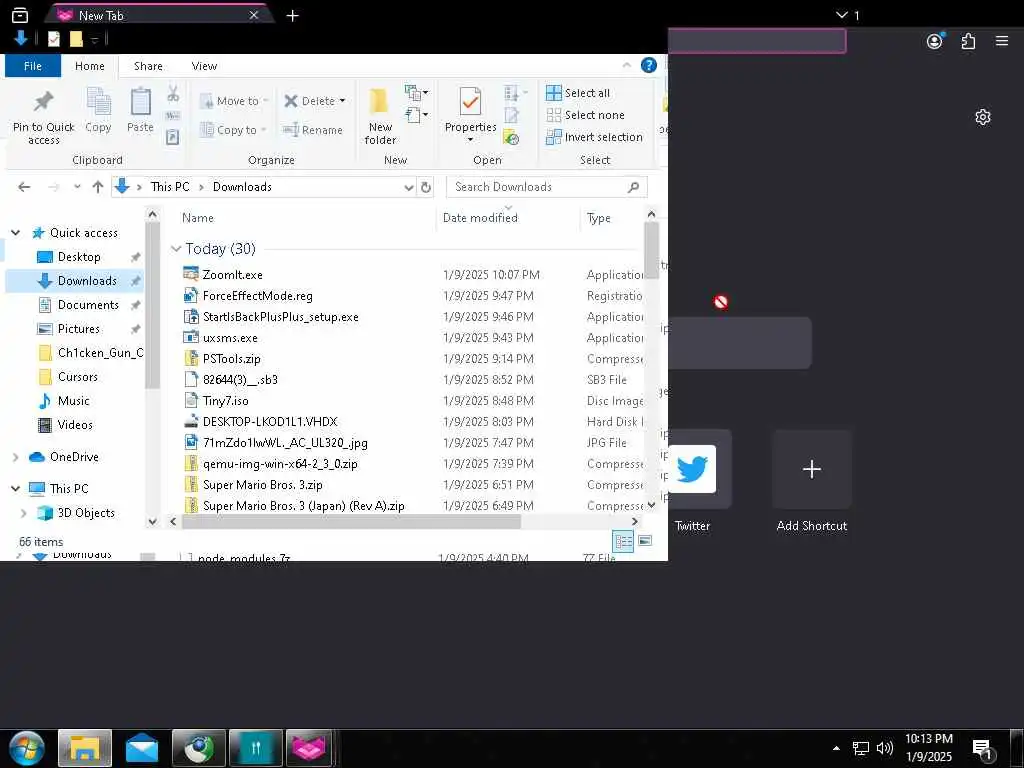
Task: Select Videos in navigation pane
Action: 74,424
